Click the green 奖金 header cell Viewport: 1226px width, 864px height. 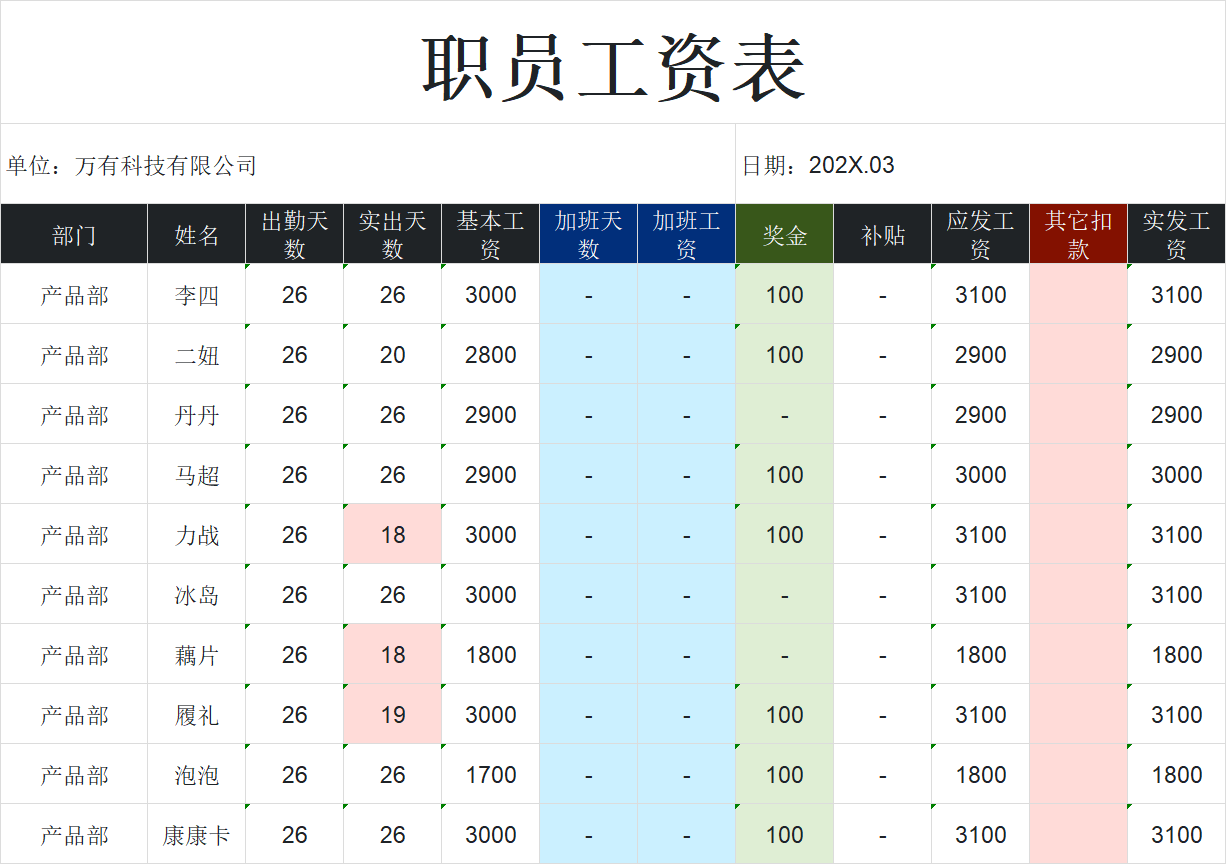click(784, 235)
